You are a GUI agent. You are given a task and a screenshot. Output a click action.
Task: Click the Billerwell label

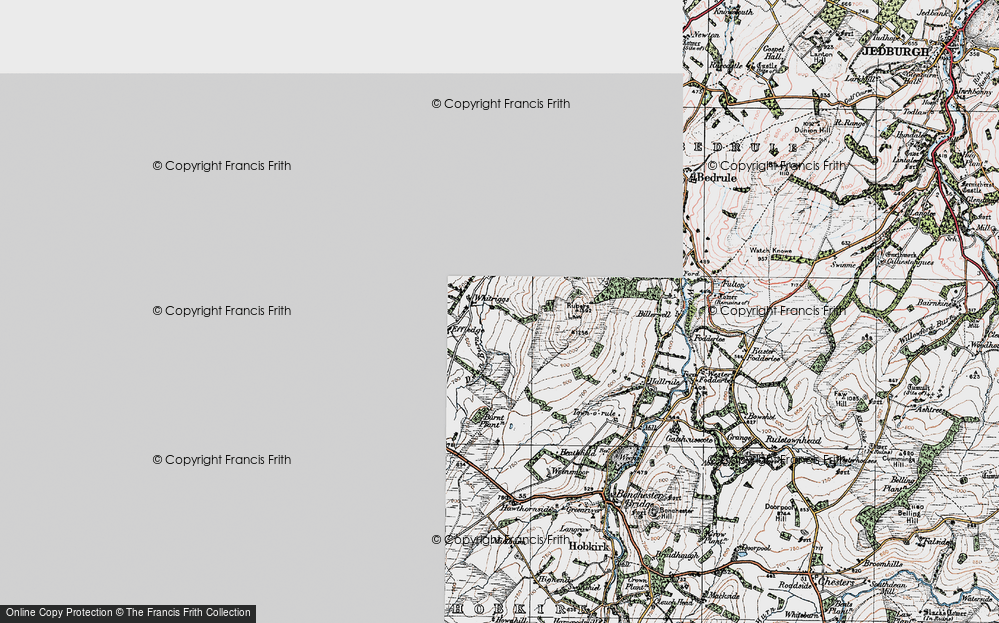click(653, 314)
